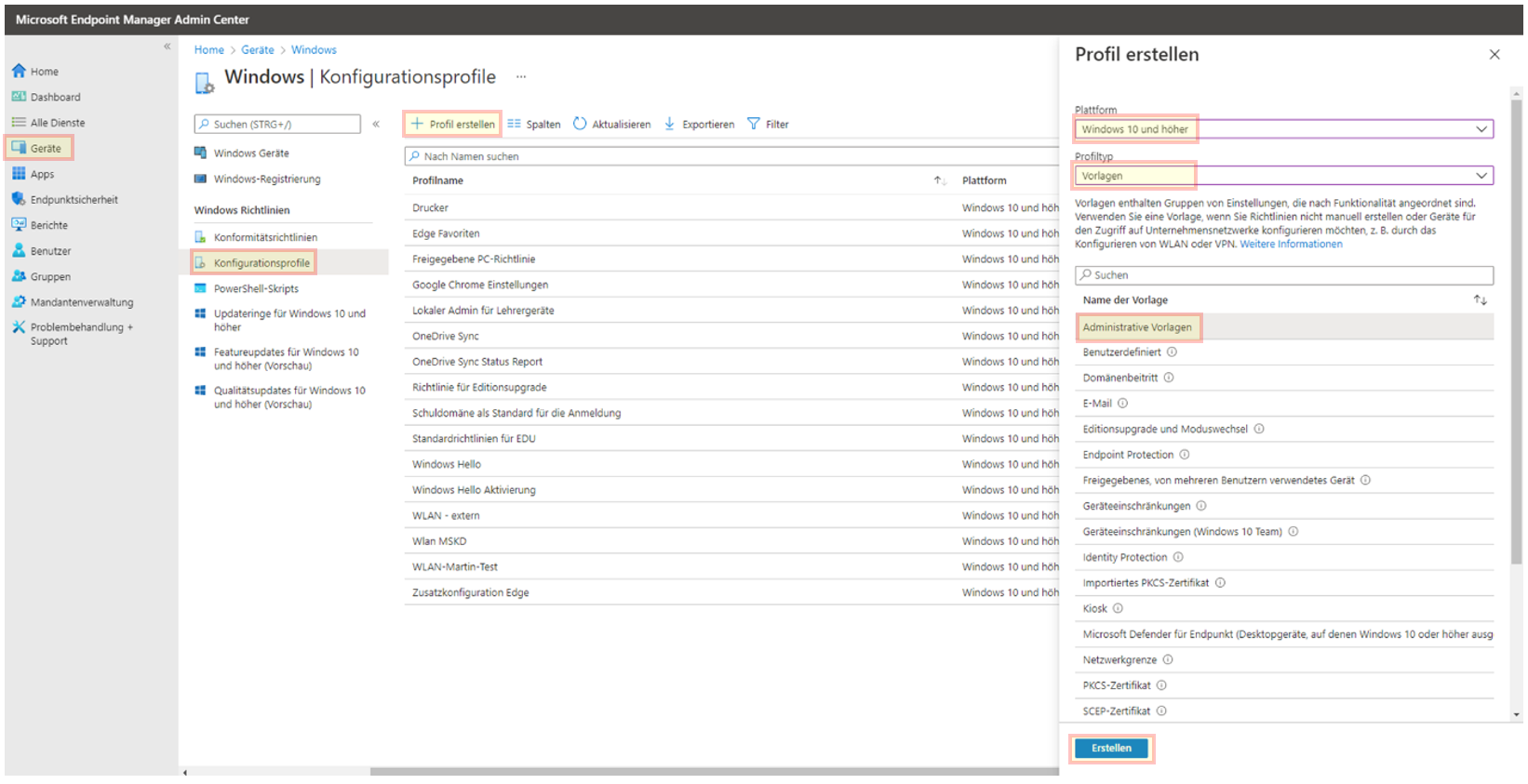
Task: Click the Exportieren download icon
Action: pyautogui.click(x=669, y=124)
